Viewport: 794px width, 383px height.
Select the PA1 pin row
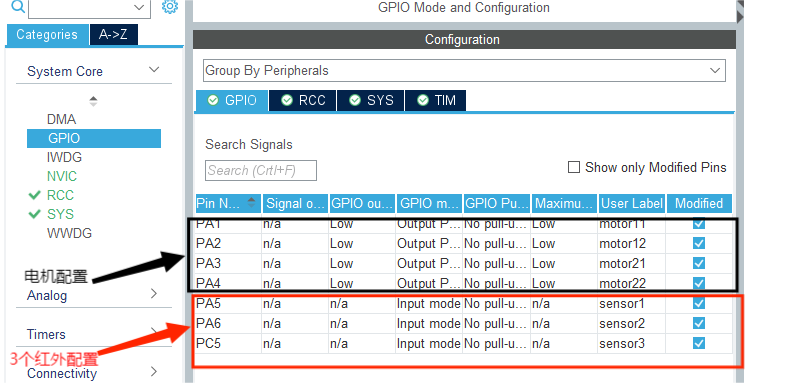(x=463, y=224)
